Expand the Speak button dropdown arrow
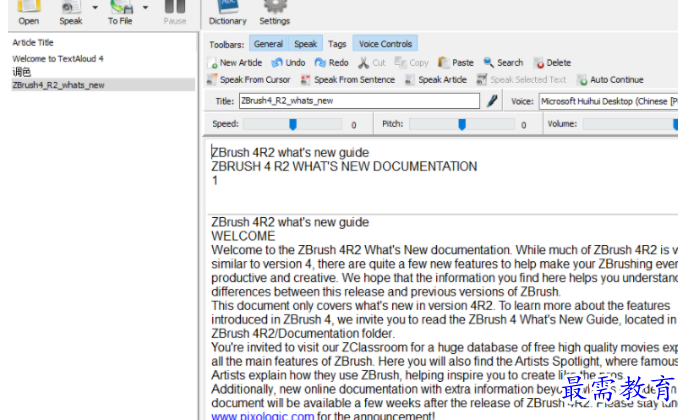The width and height of the screenshot is (683, 420). 95,8
